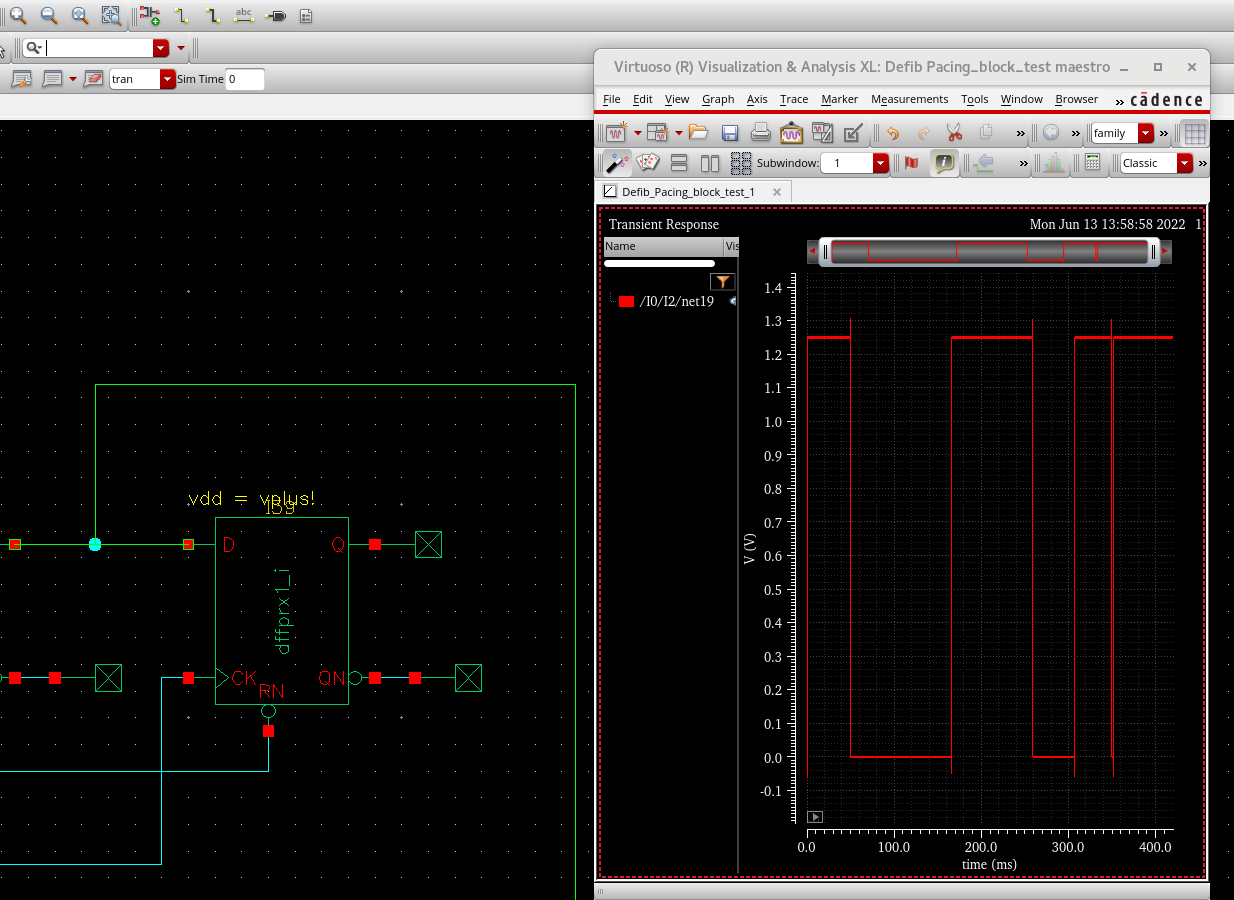The image size is (1234, 900).
Task: Click the annotation comment balloon icon
Action: (x=52, y=79)
